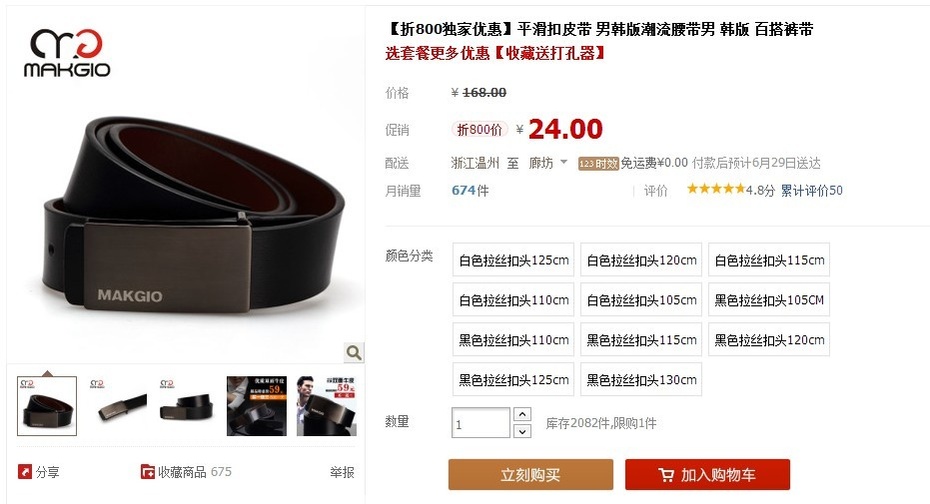The height and width of the screenshot is (504, 930).
Task: Click the red share icon
Action: [x=24, y=472]
